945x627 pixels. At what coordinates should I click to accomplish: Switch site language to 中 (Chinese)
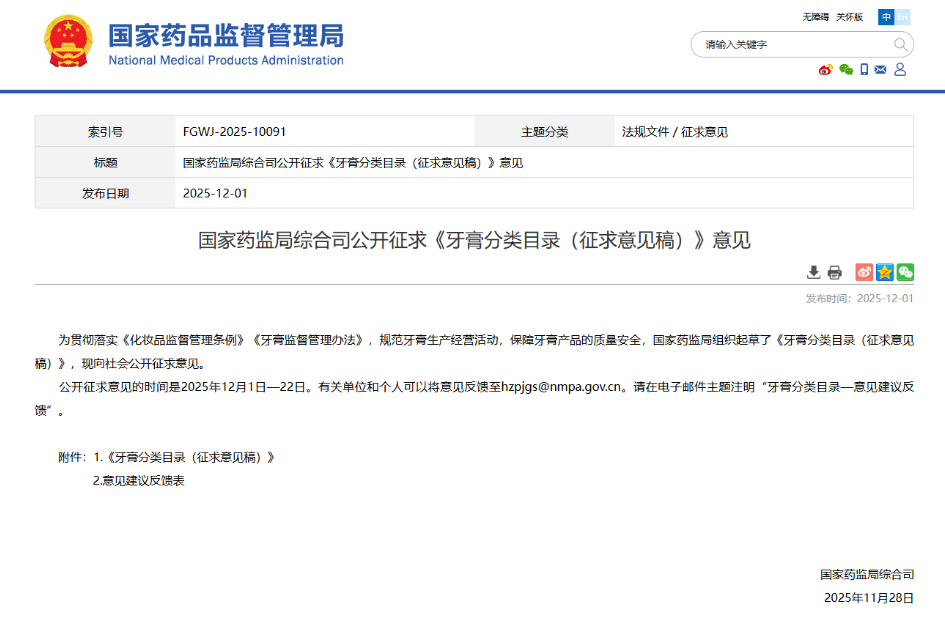click(886, 17)
